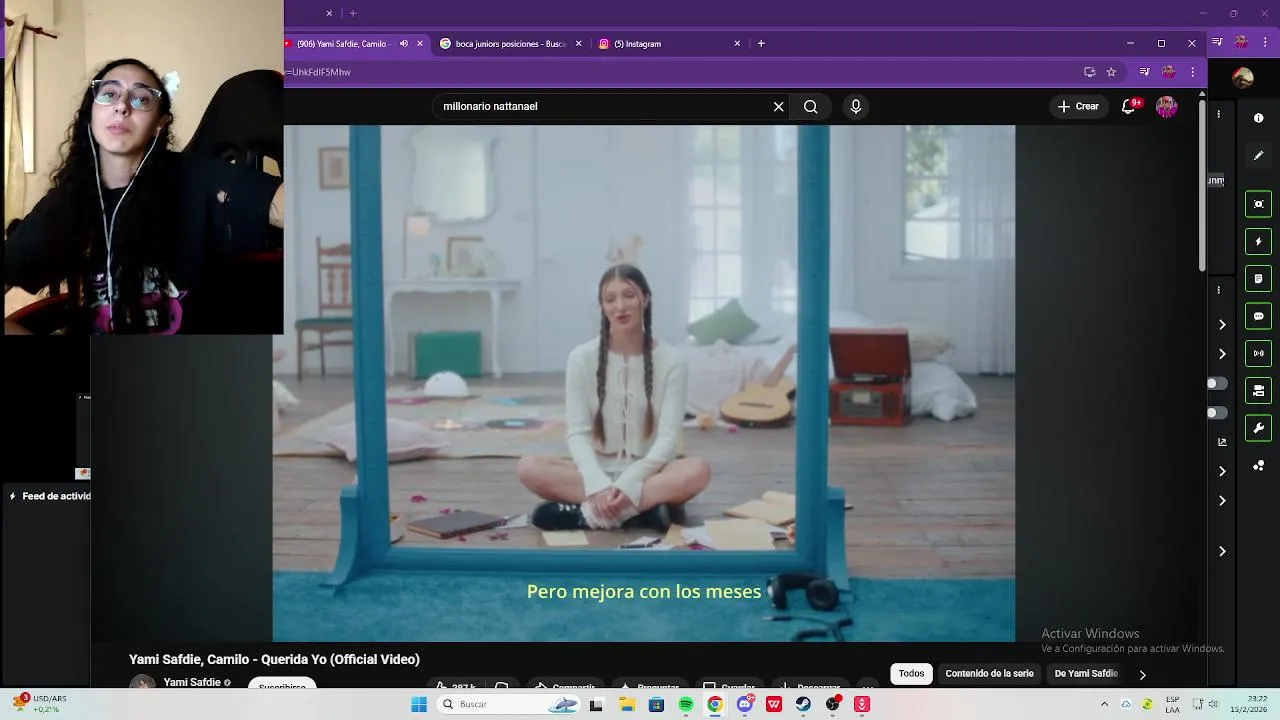The width and height of the screenshot is (1280, 720).
Task: Close the boca juniors posiciones tab
Action: [x=578, y=44]
